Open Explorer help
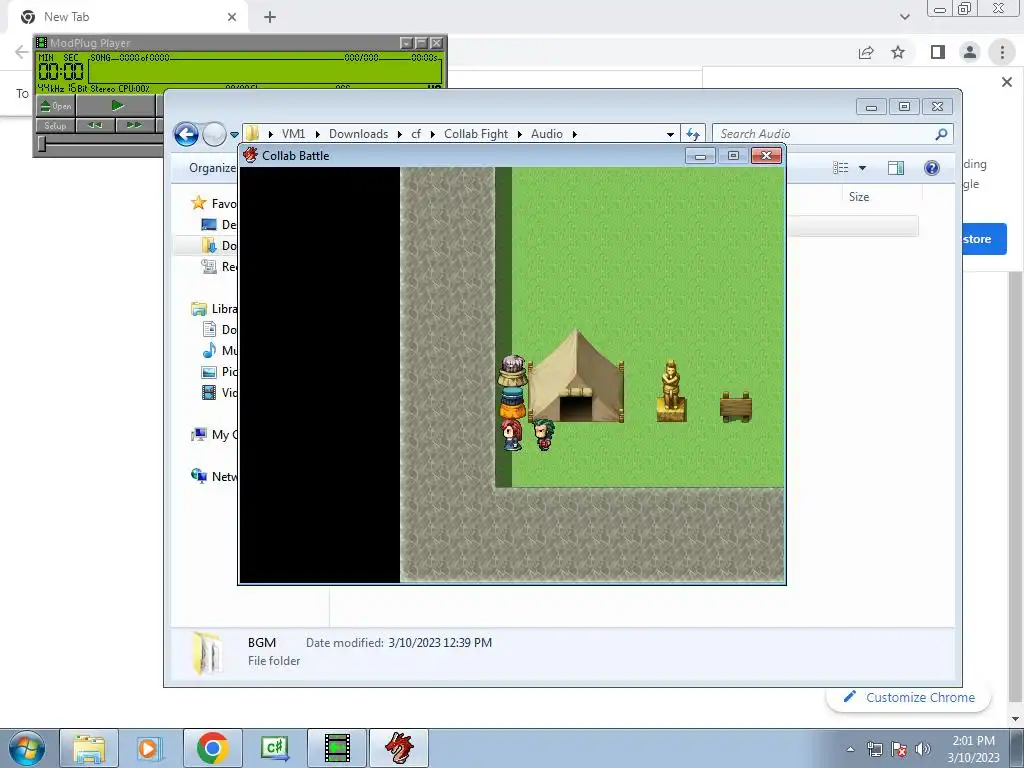 (932, 168)
